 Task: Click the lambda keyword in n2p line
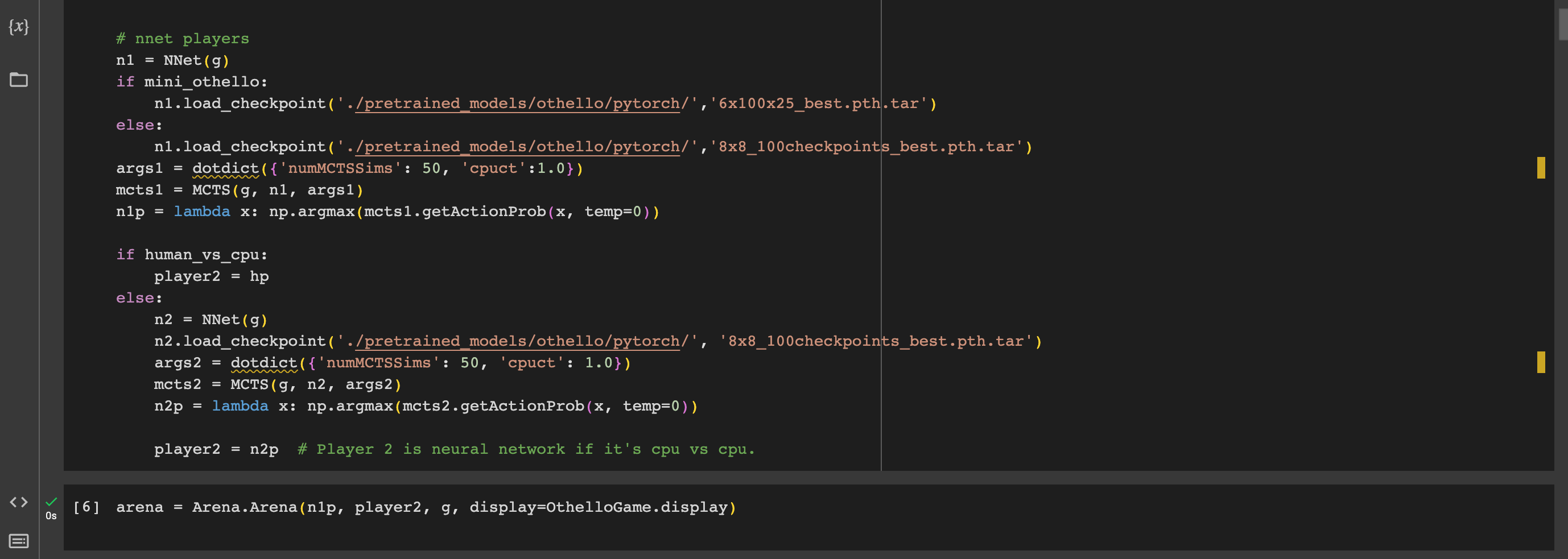[x=241, y=405]
